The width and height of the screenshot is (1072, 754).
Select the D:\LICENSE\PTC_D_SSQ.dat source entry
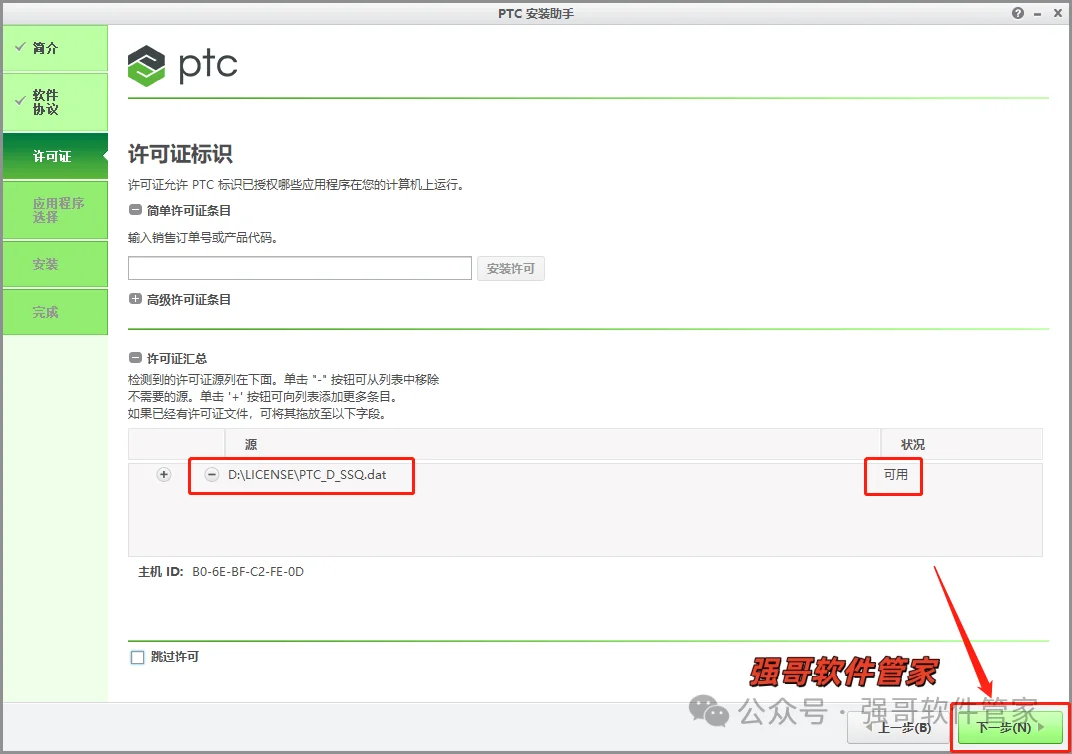pos(307,474)
